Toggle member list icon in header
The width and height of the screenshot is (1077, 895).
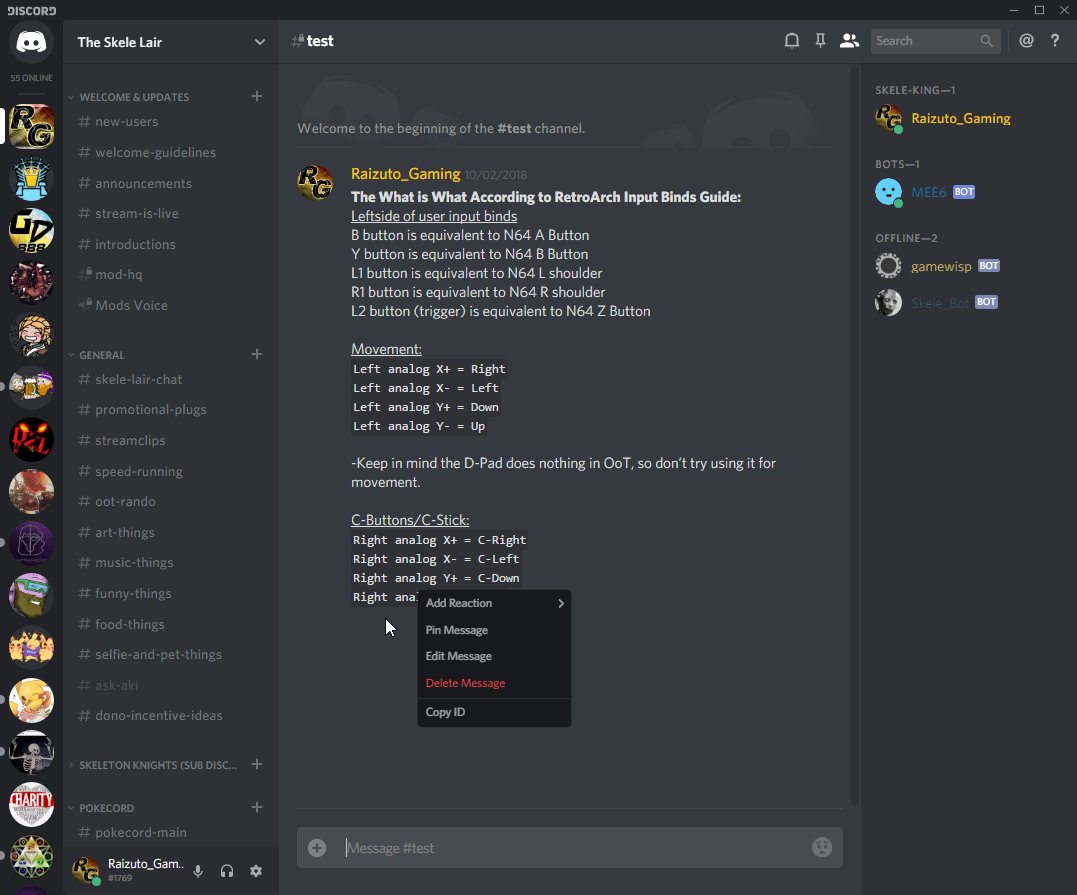[849, 41]
